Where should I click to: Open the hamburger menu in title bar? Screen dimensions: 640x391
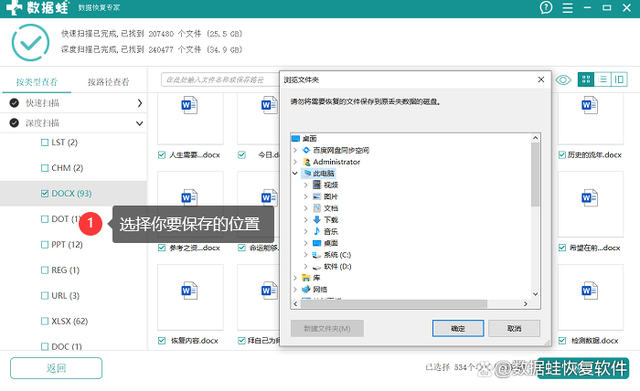pyautogui.click(x=567, y=8)
